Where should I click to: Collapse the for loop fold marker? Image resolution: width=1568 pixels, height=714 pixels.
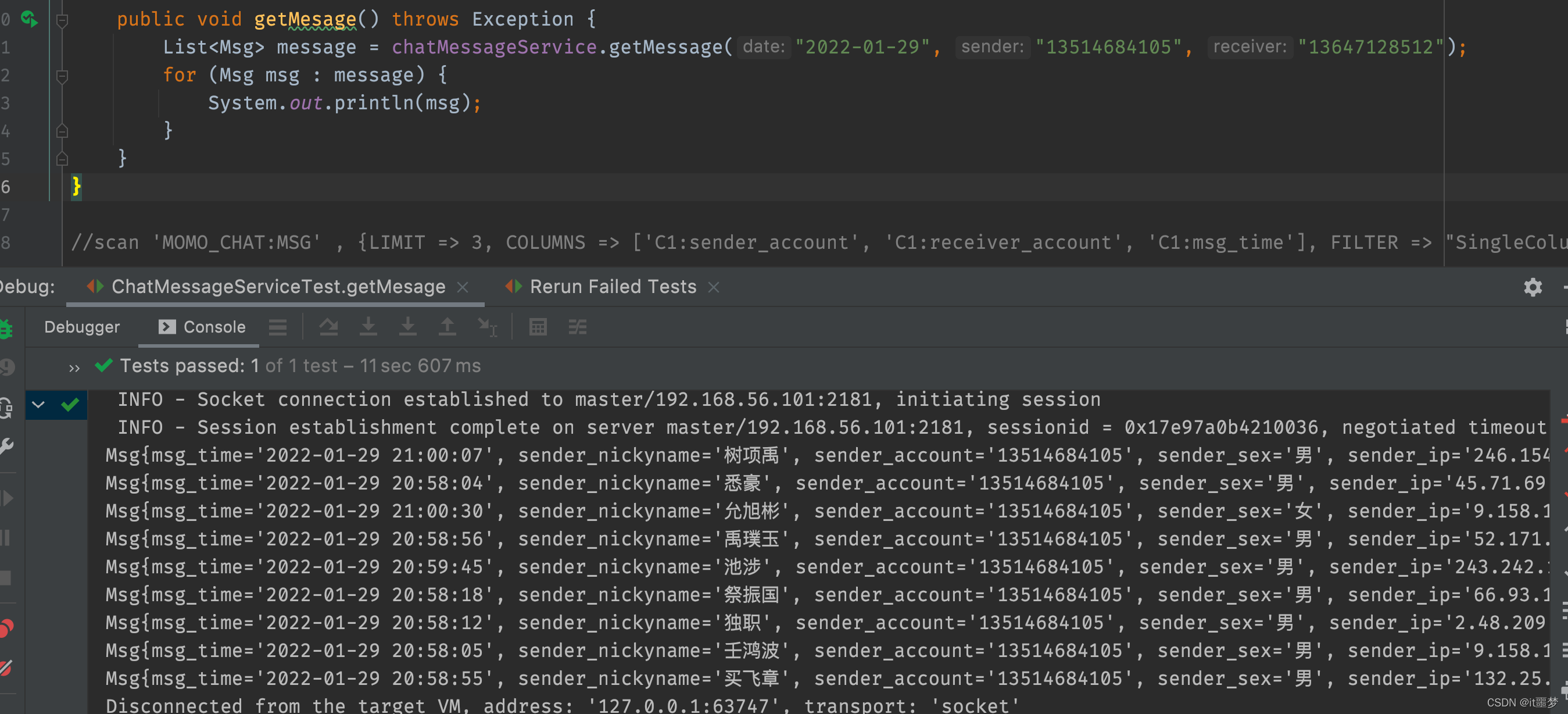[62, 76]
